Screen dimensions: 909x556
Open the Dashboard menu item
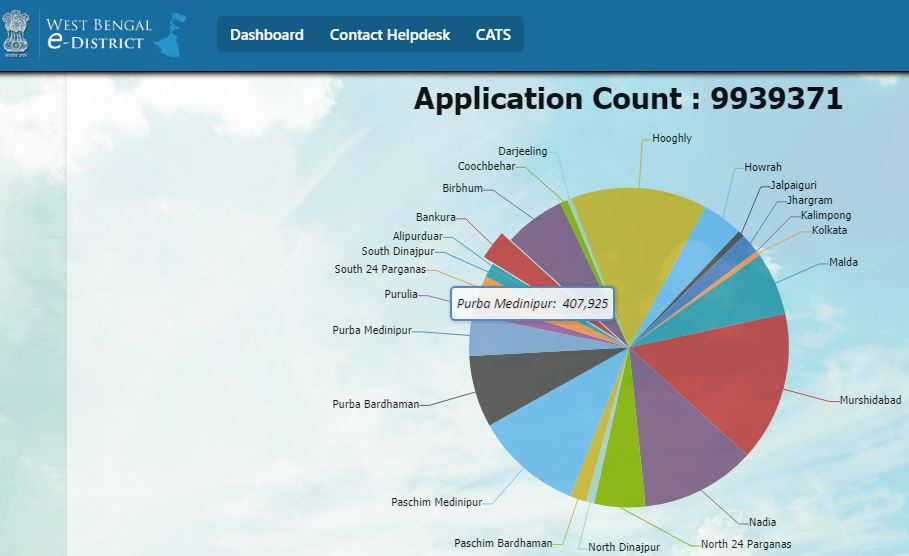click(266, 35)
